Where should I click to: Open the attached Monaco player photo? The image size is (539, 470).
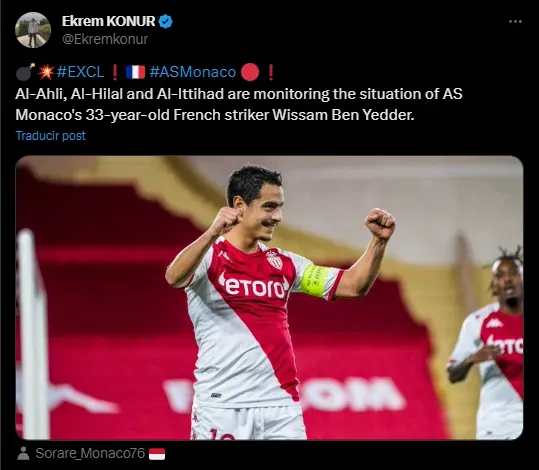(269, 298)
